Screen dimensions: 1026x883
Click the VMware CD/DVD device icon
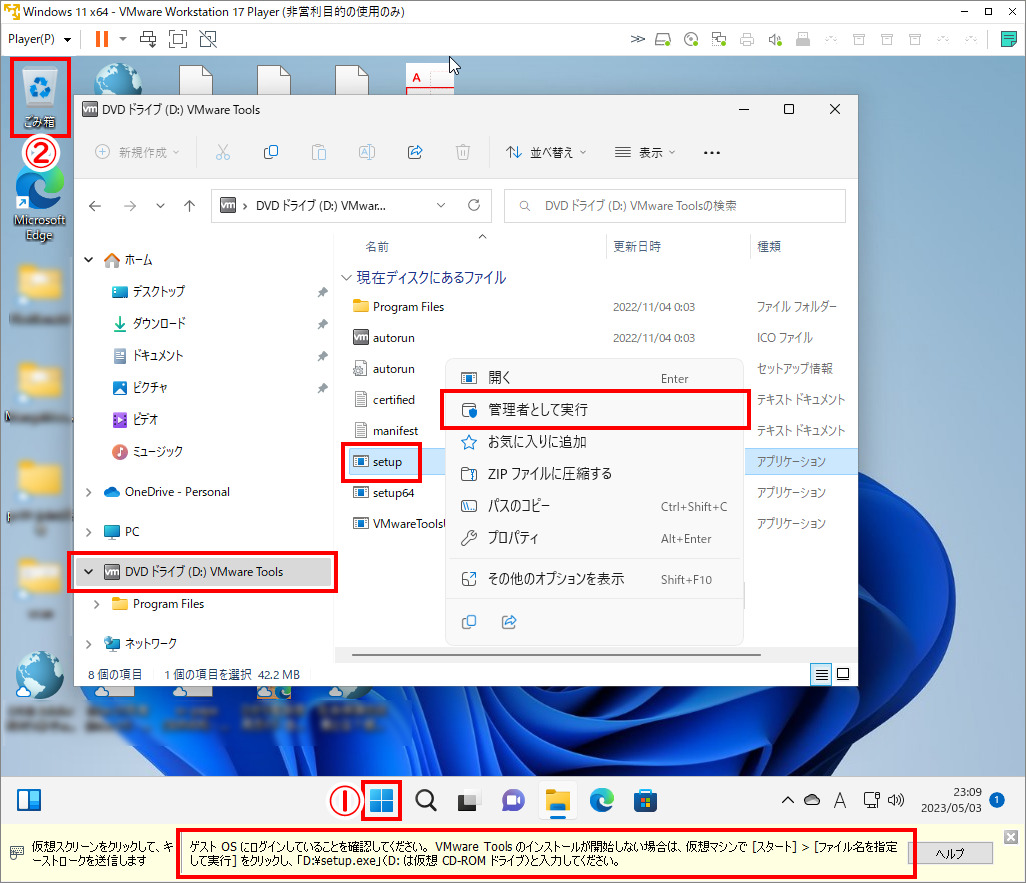pos(691,40)
